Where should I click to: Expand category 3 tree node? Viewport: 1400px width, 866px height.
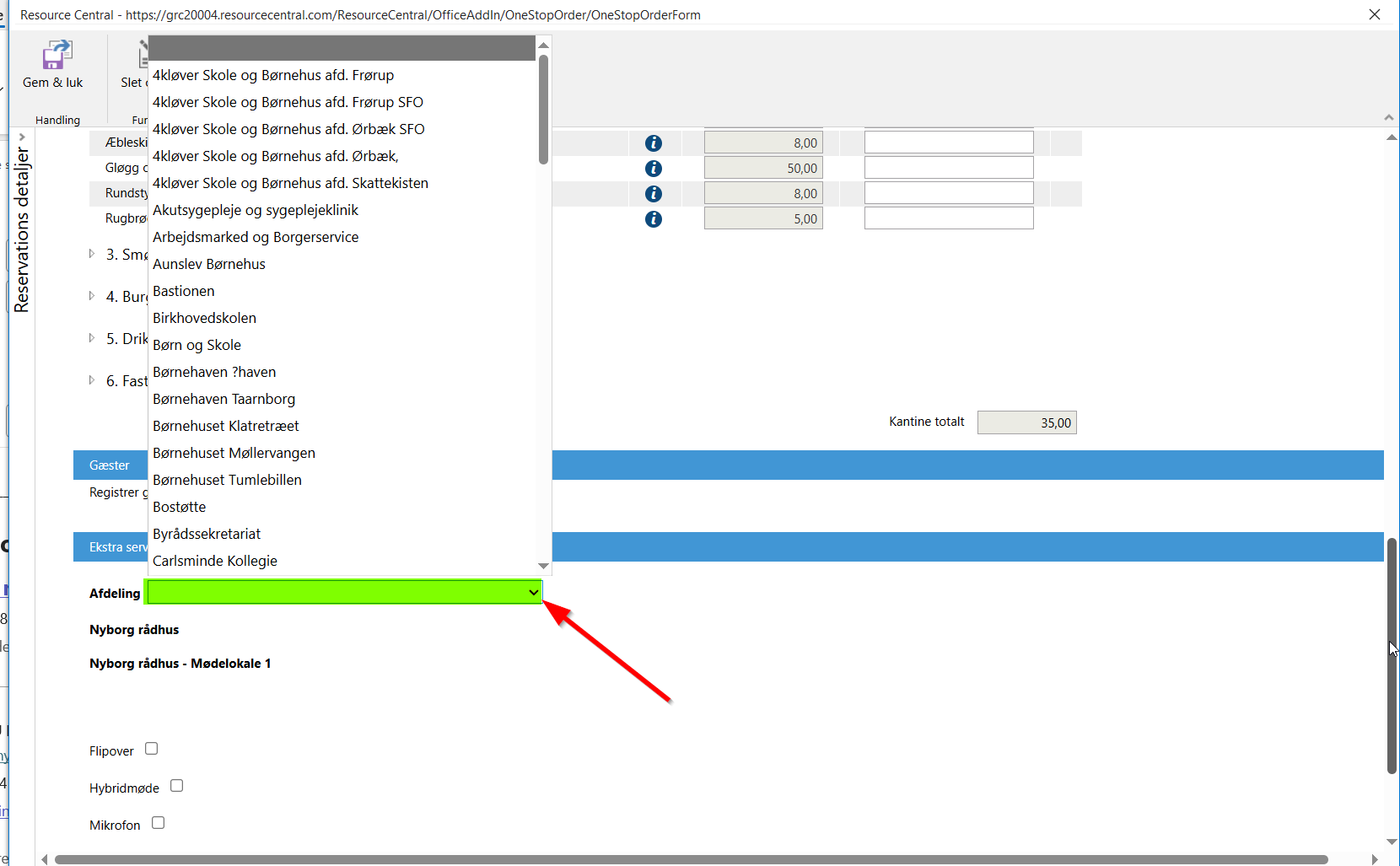tap(92, 254)
